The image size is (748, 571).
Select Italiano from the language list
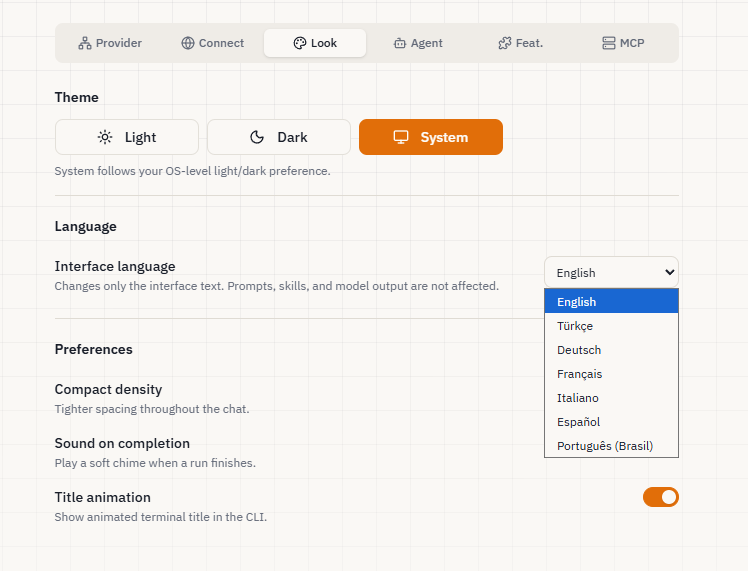point(612,398)
